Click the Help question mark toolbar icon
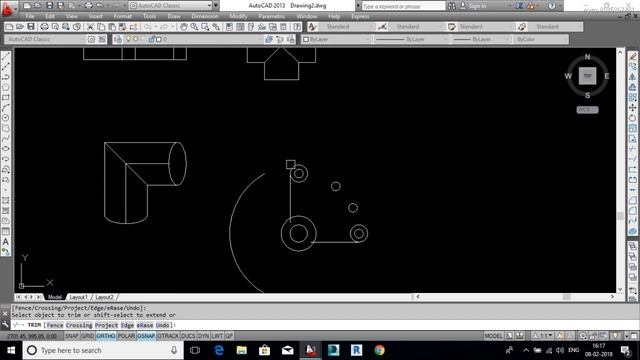Viewport: 640px width, 360px height. 297,27
